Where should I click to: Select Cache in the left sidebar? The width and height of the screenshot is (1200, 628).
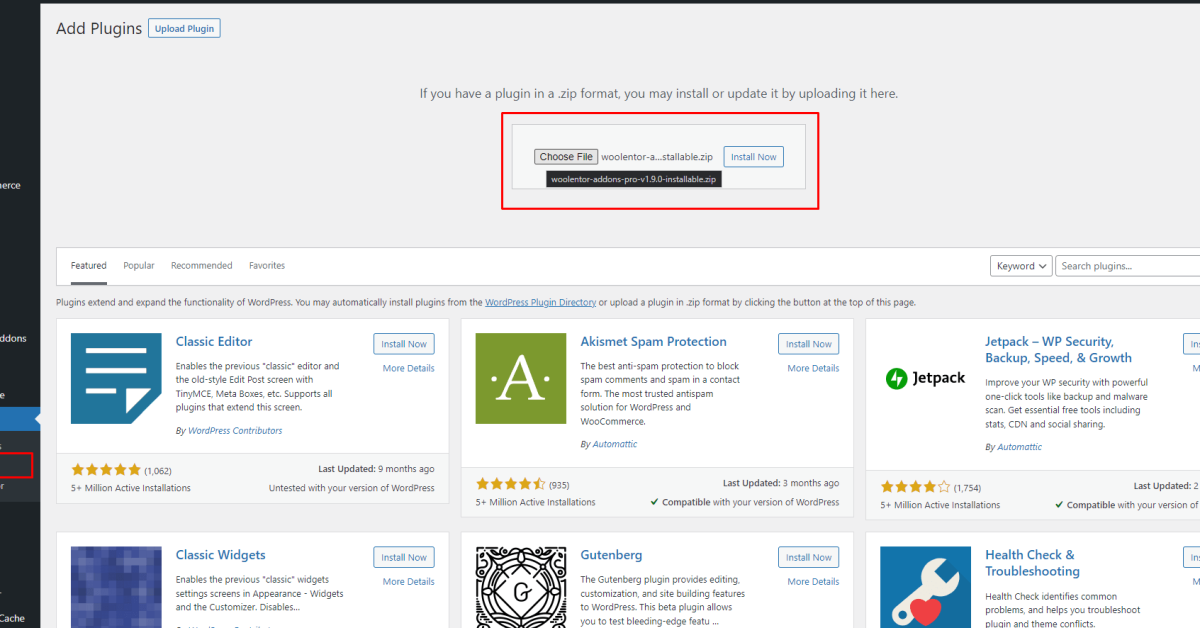tap(14, 617)
